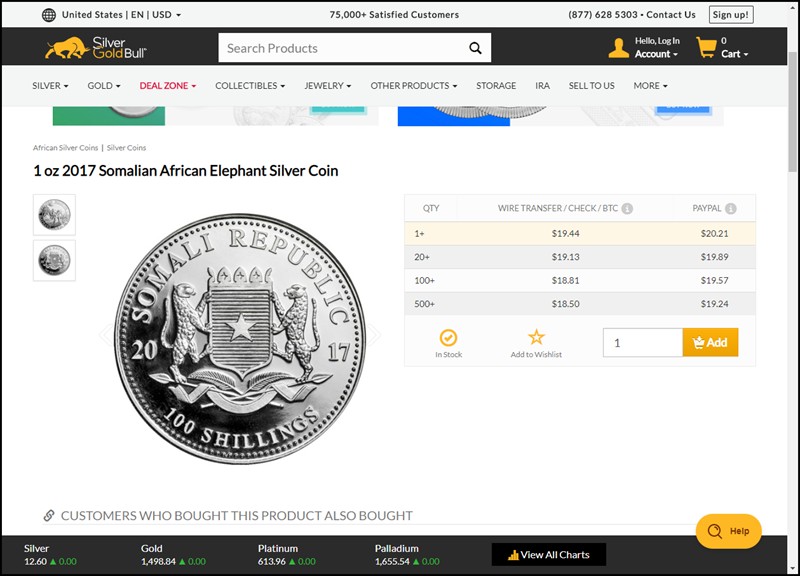Follow the Silver Coins breadcrumb
This screenshot has height=576, width=800.
126,148
